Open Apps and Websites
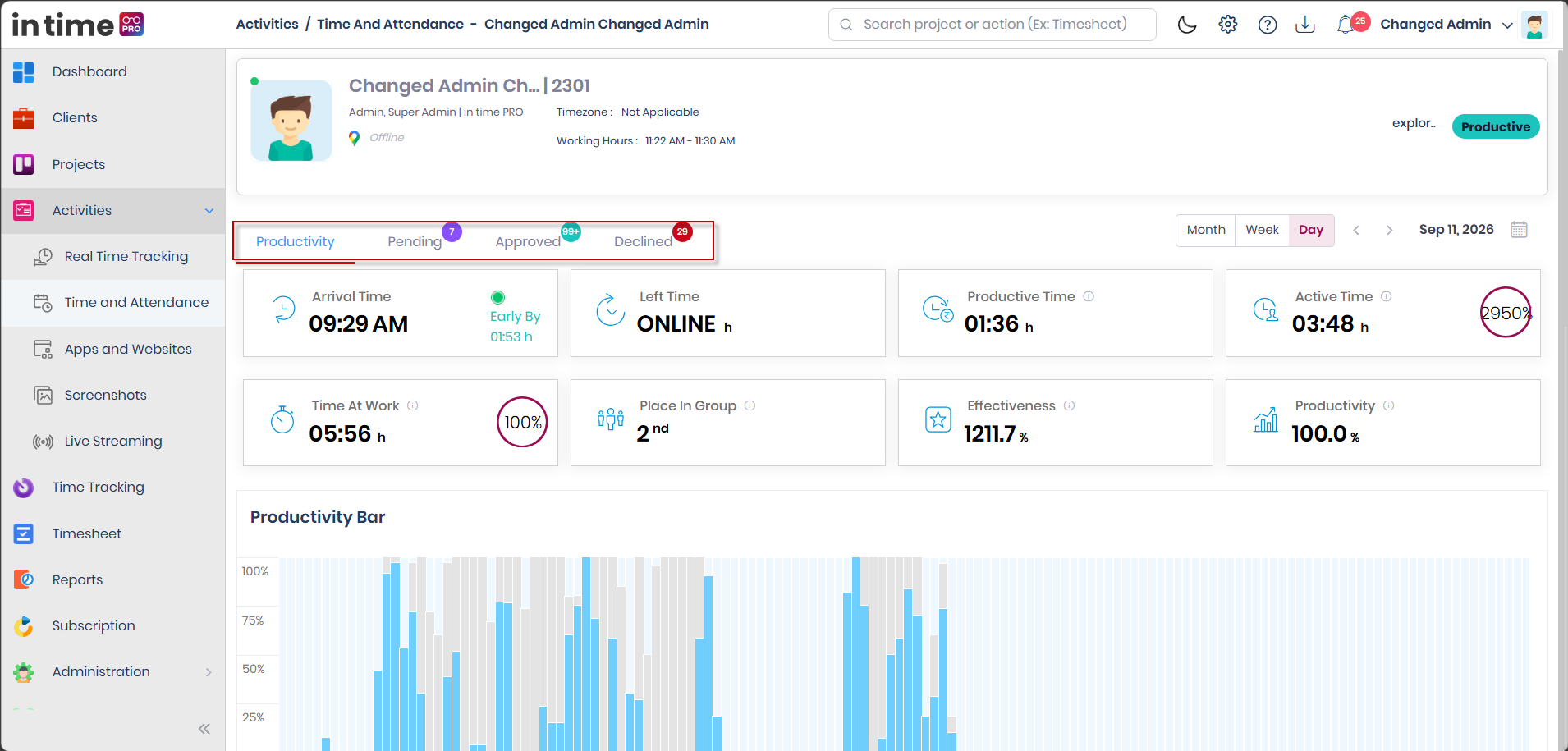The height and width of the screenshot is (751, 1568). tap(128, 349)
